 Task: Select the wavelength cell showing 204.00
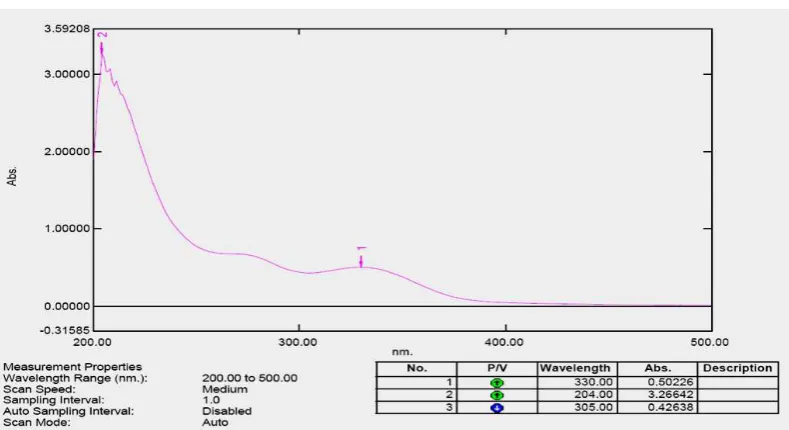tap(577, 395)
